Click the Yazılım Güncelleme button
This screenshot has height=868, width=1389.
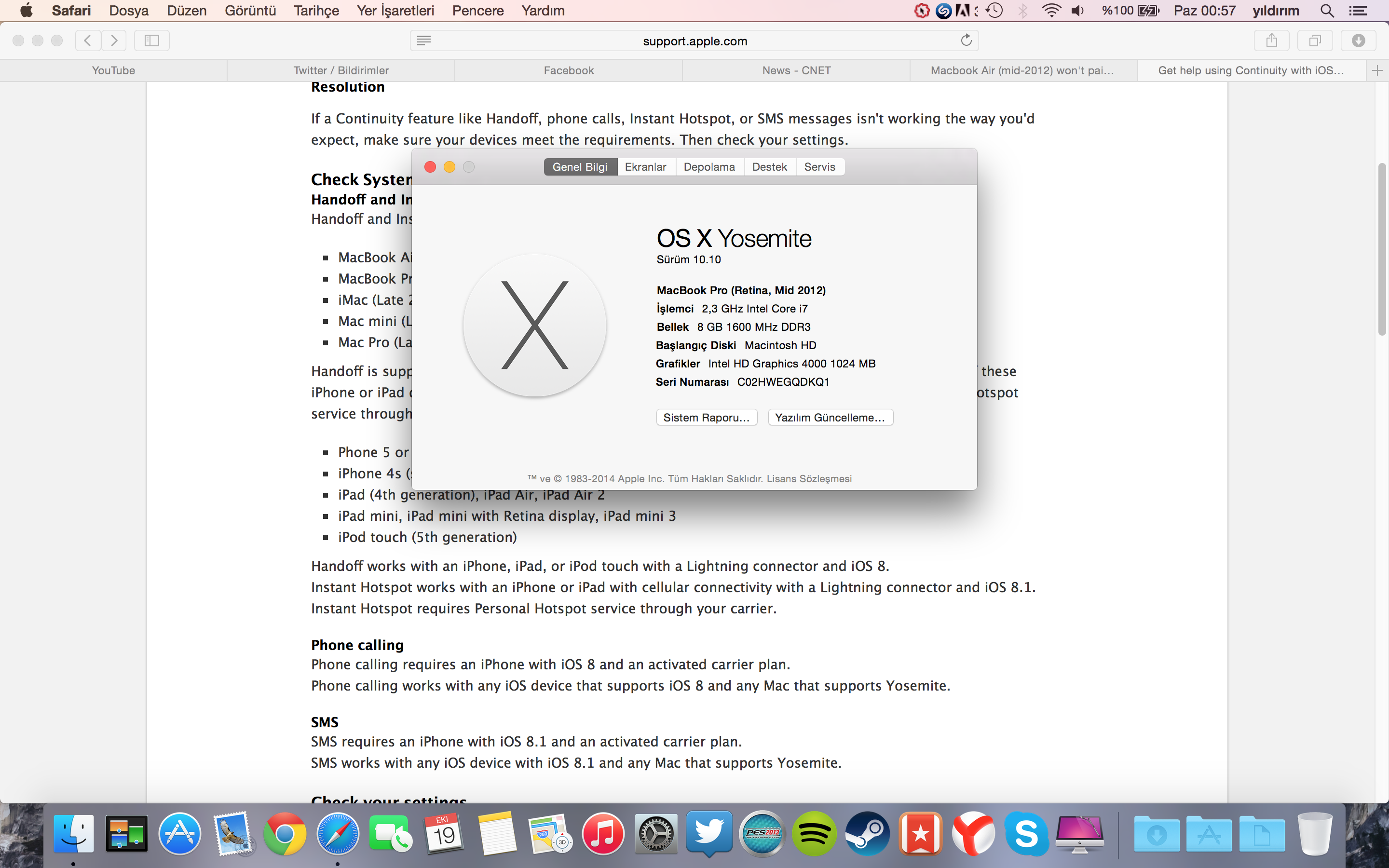(830, 417)
